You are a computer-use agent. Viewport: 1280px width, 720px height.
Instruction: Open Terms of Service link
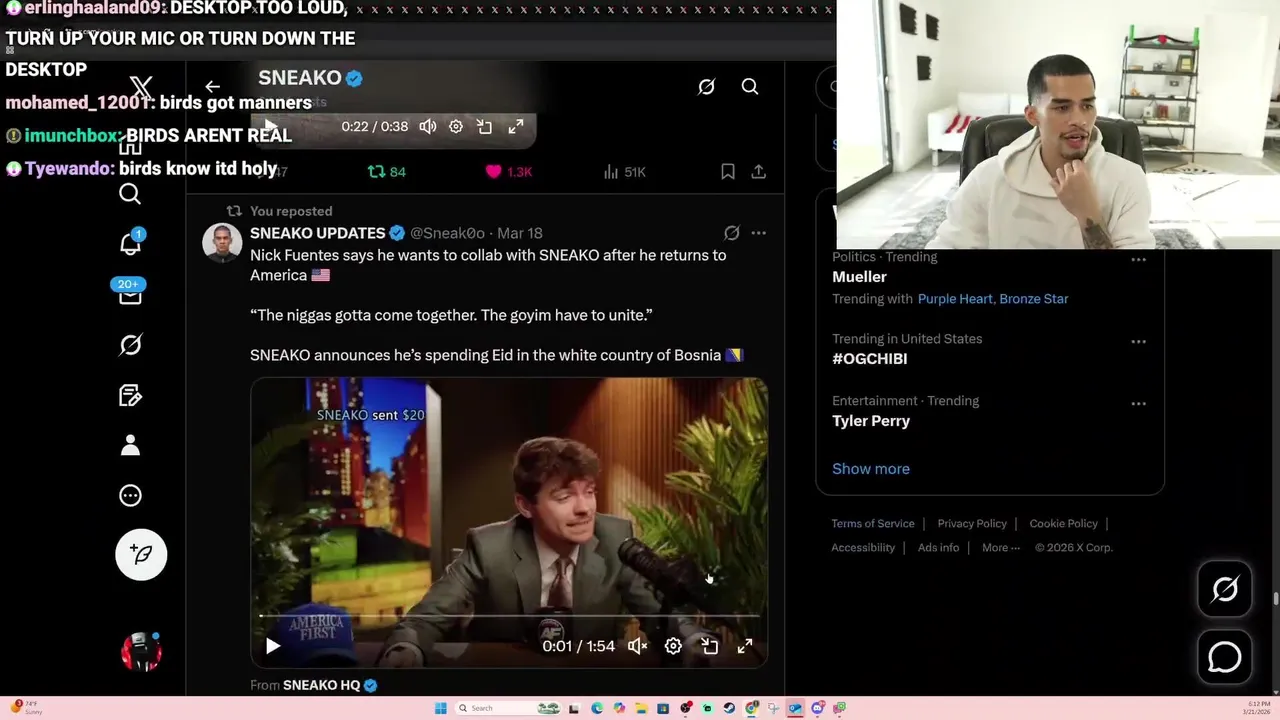point(873,523)
